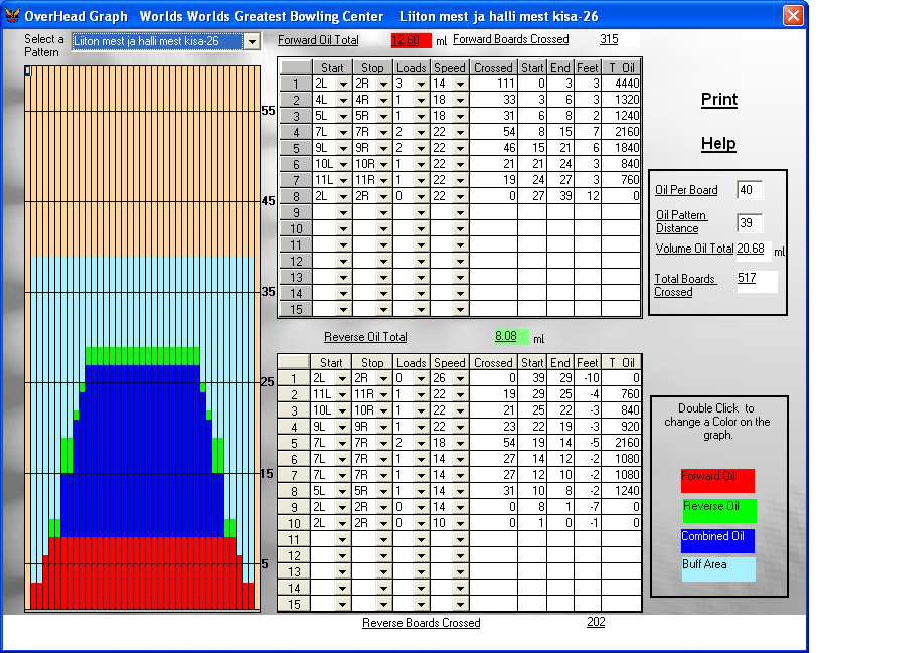Expand reverse row 2 Stop dropdown

(x=384, y=395)
